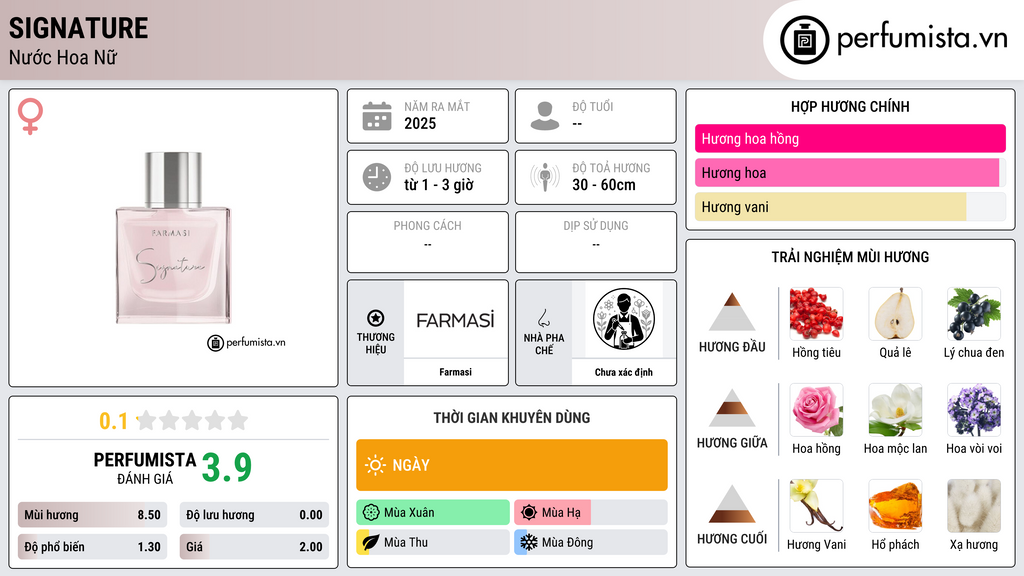Image resolution: width=1024 pixels, height=576 pixels.
Task: Select the Hương Vani vanilla image
Action: coord(816,505)
